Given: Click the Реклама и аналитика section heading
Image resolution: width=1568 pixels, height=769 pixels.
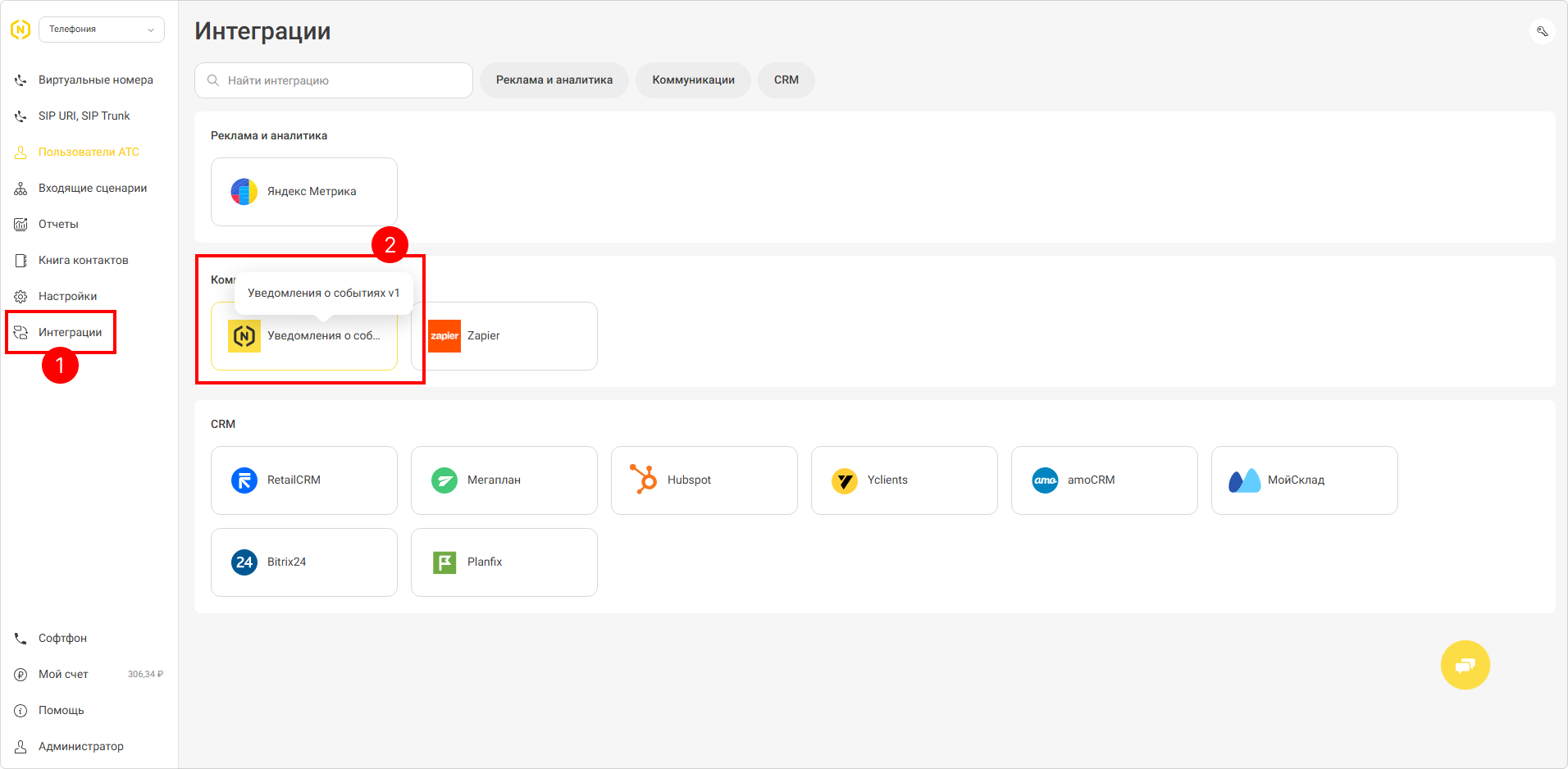Looking at the screenshot, I should pos(269,136).
